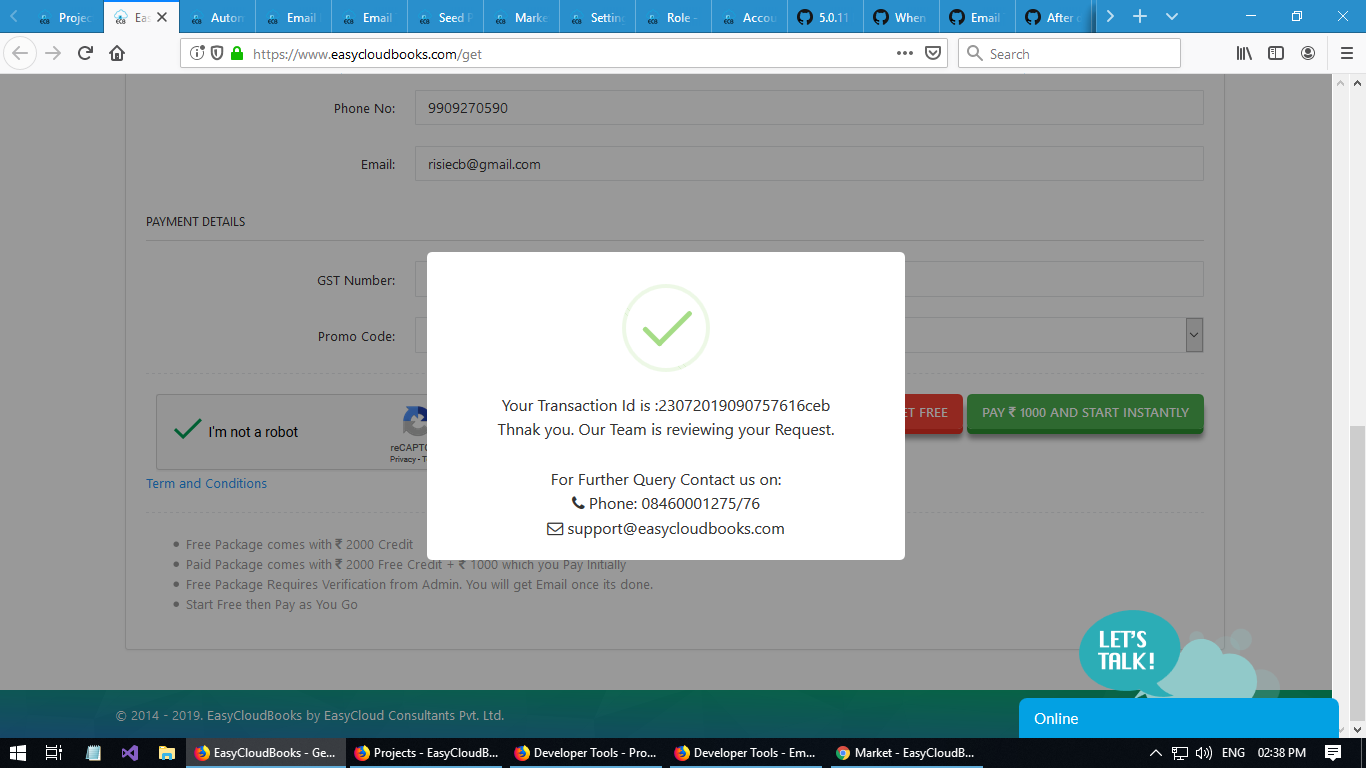Switch to the 5.0.11 GitHub tab
Image resolution: width=1366 pixels, height=768 pixels.
tap(826, 17)
